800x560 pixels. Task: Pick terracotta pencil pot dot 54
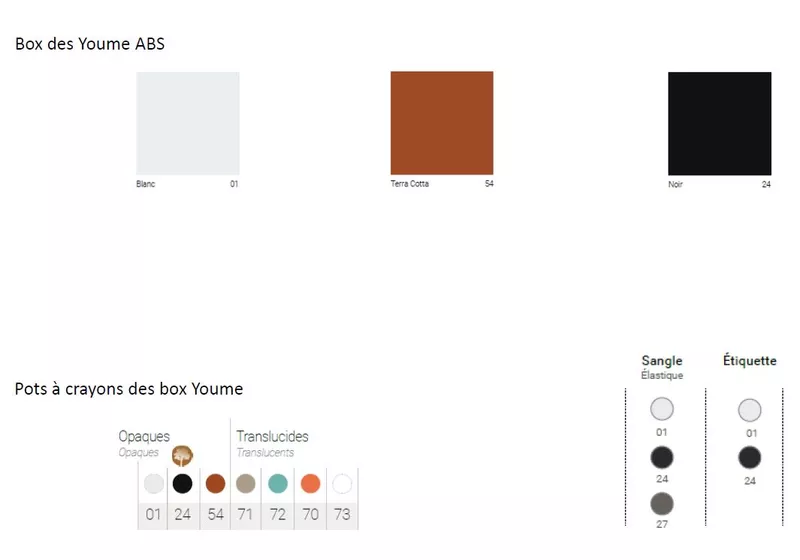[x=214, y=484]
